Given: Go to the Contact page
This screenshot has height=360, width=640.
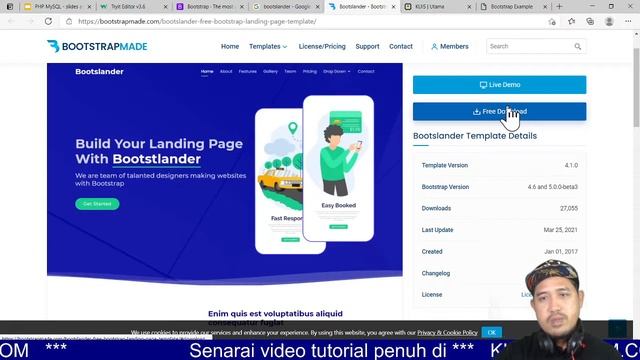Looking at the screenshot, I should coord(401,47).
